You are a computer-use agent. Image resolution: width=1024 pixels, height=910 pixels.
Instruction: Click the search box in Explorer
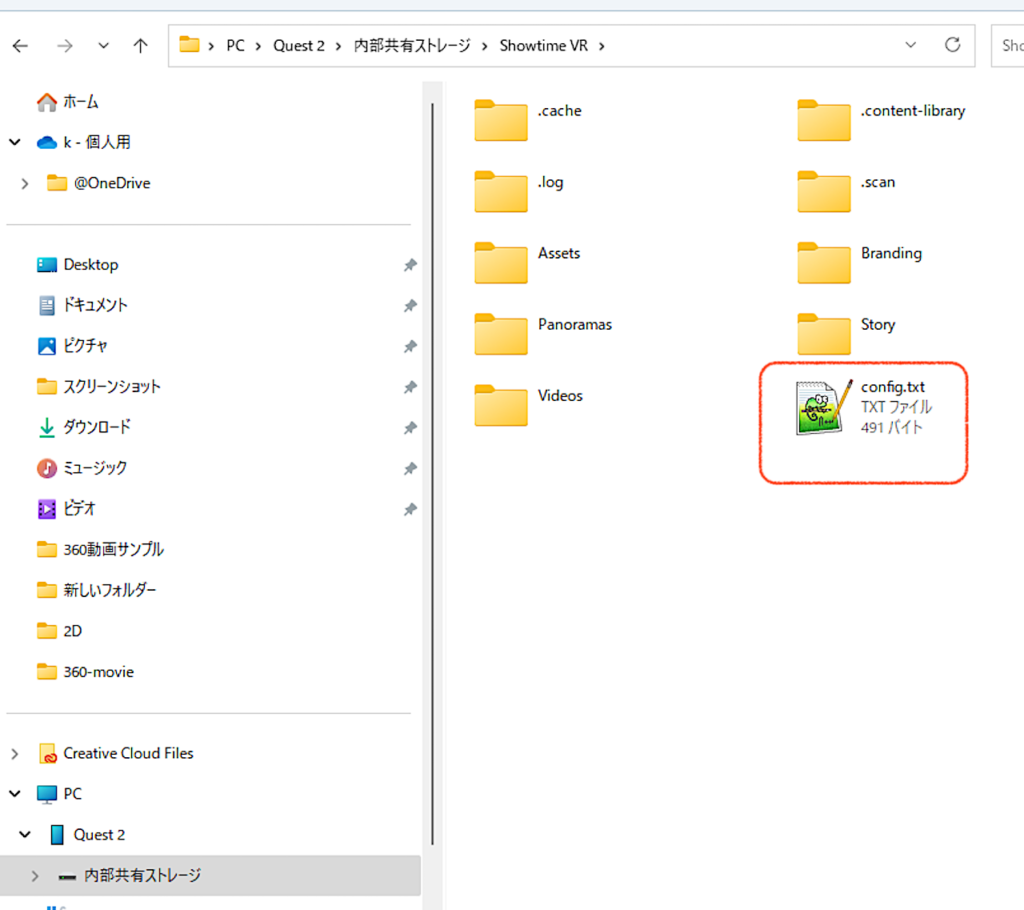coord(1008,46)
